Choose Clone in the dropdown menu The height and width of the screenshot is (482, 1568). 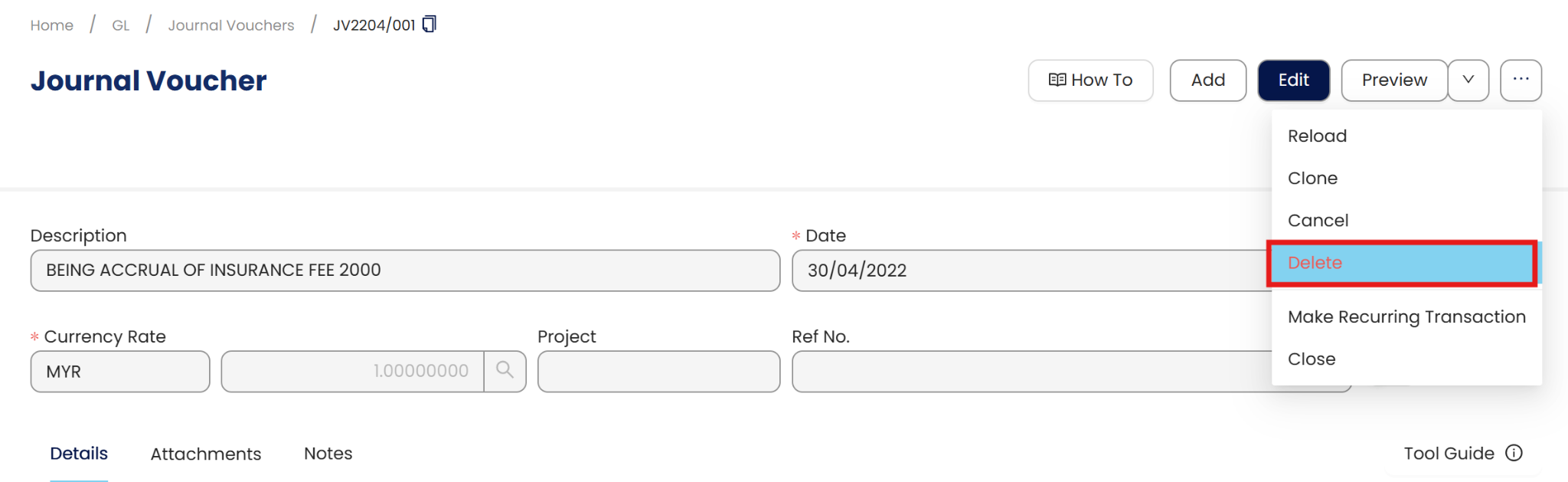point(1312,178)
